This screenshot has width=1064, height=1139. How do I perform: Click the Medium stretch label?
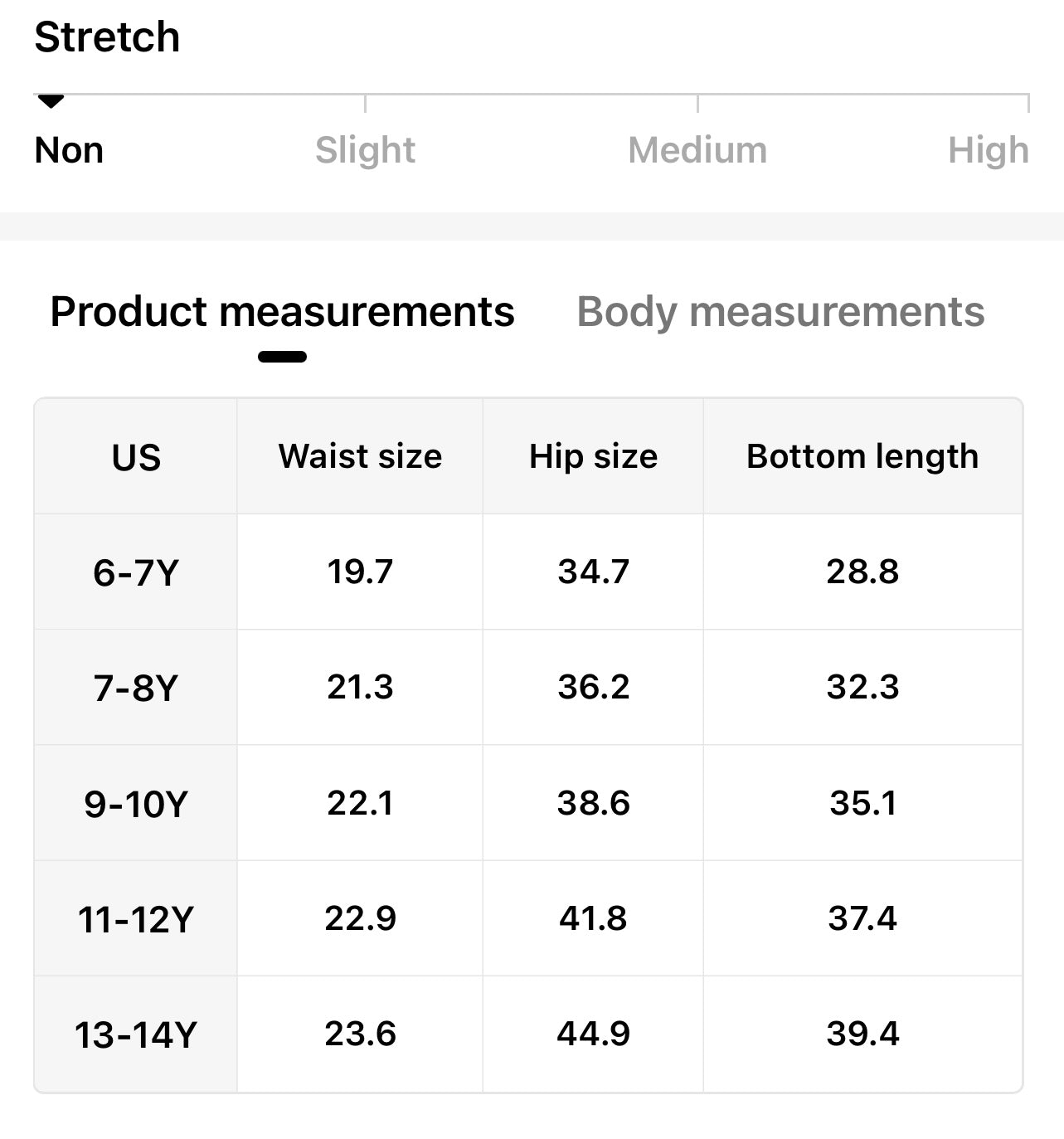697,150
